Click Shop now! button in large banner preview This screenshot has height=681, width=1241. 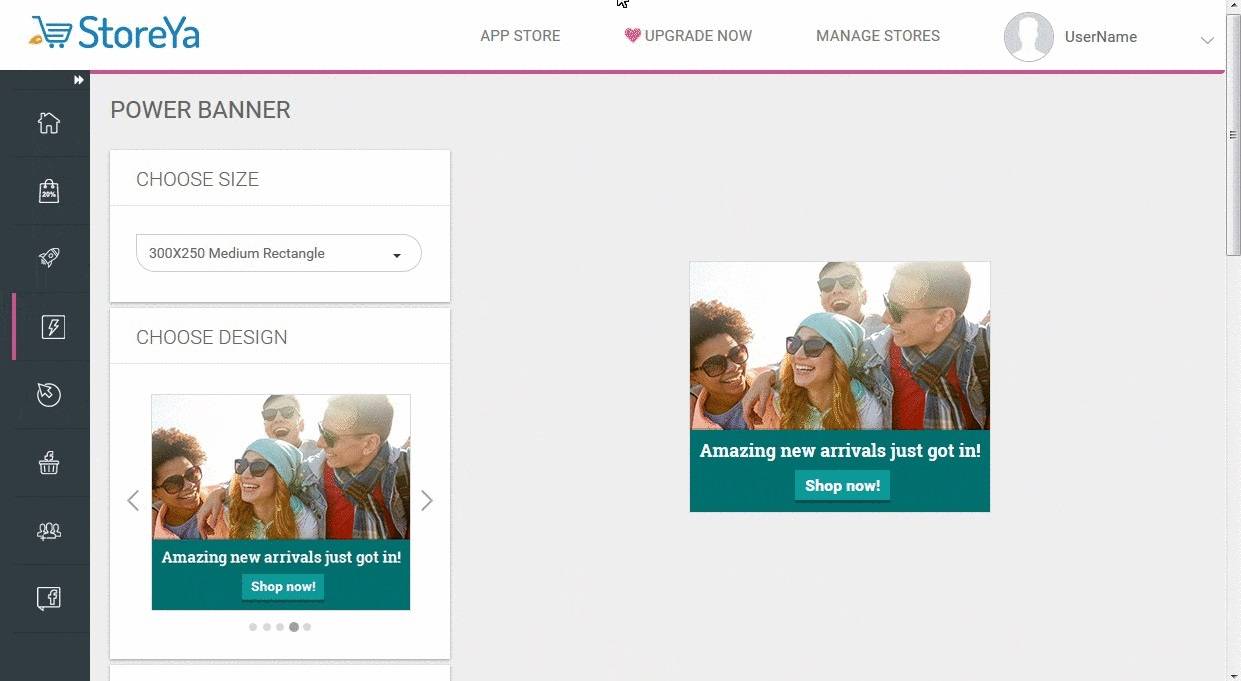[842, 486]
